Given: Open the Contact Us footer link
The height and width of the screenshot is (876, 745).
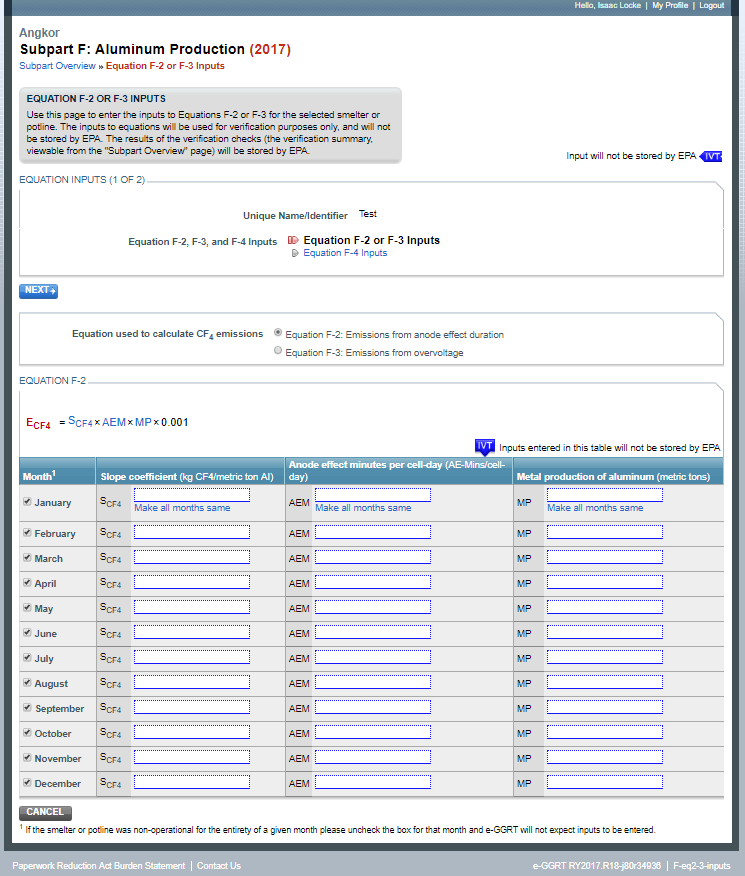Looking at the screenshot, I should pos(219,865).
